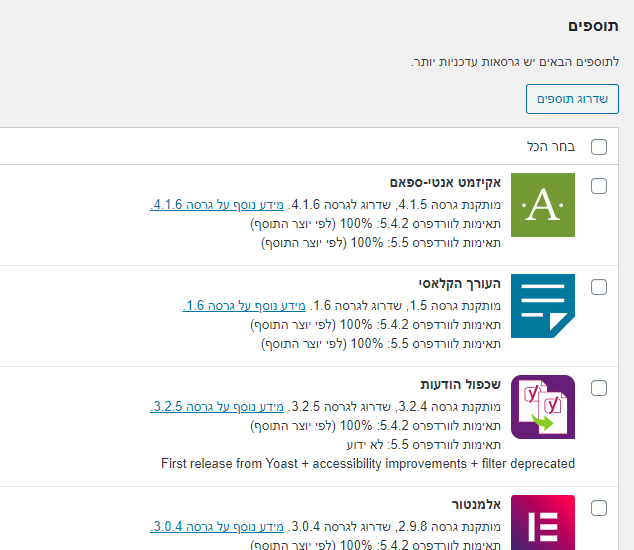Click the 'First release from Yoast' upgrade notice

pyautogui.click(x=368, y=463)
